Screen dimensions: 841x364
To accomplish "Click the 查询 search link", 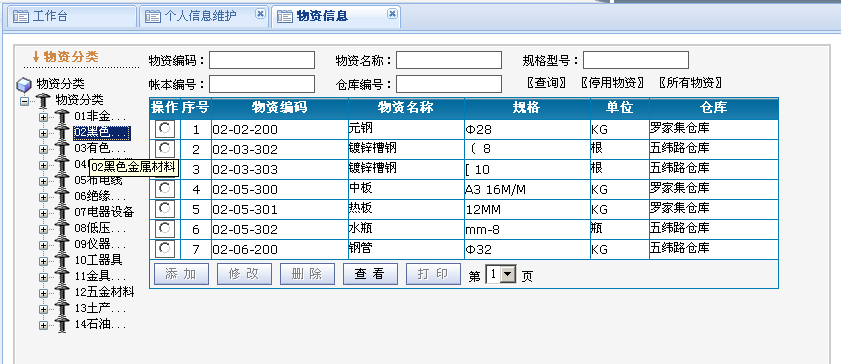I will pyautogui.click(x=547, y=83).
